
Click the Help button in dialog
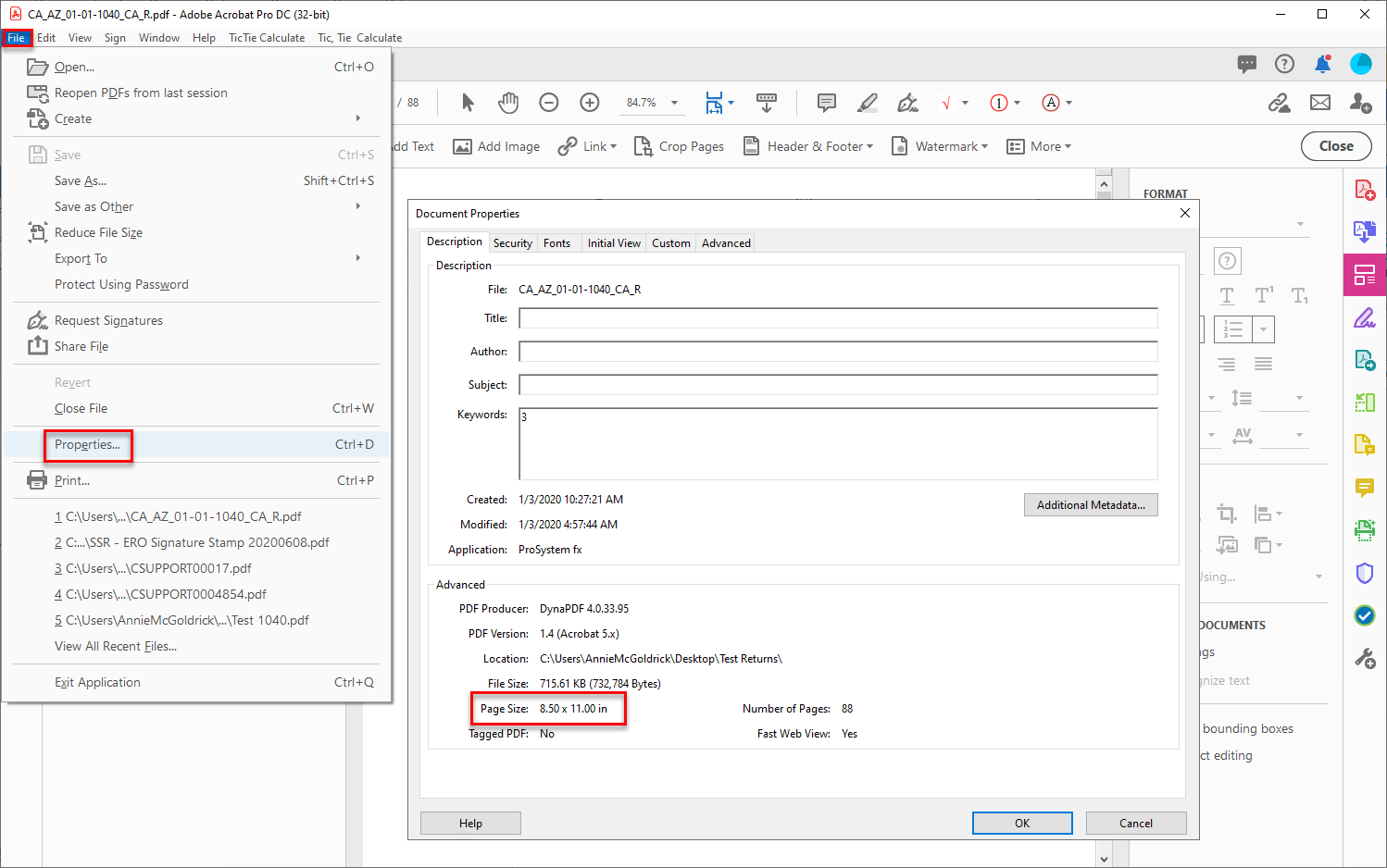tap(470, 824)
